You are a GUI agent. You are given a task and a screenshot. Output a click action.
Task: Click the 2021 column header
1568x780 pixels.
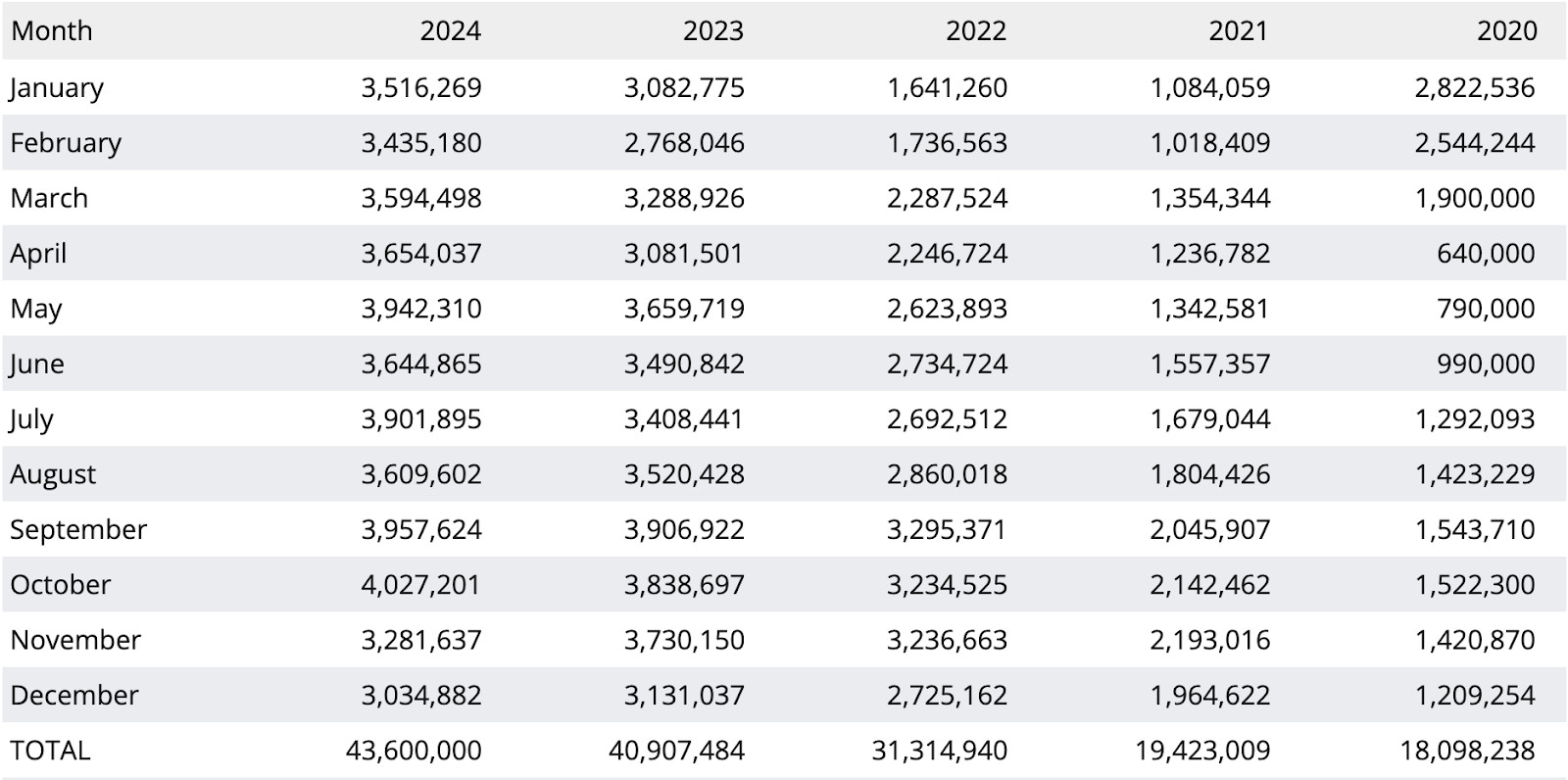click(1238, 31)
